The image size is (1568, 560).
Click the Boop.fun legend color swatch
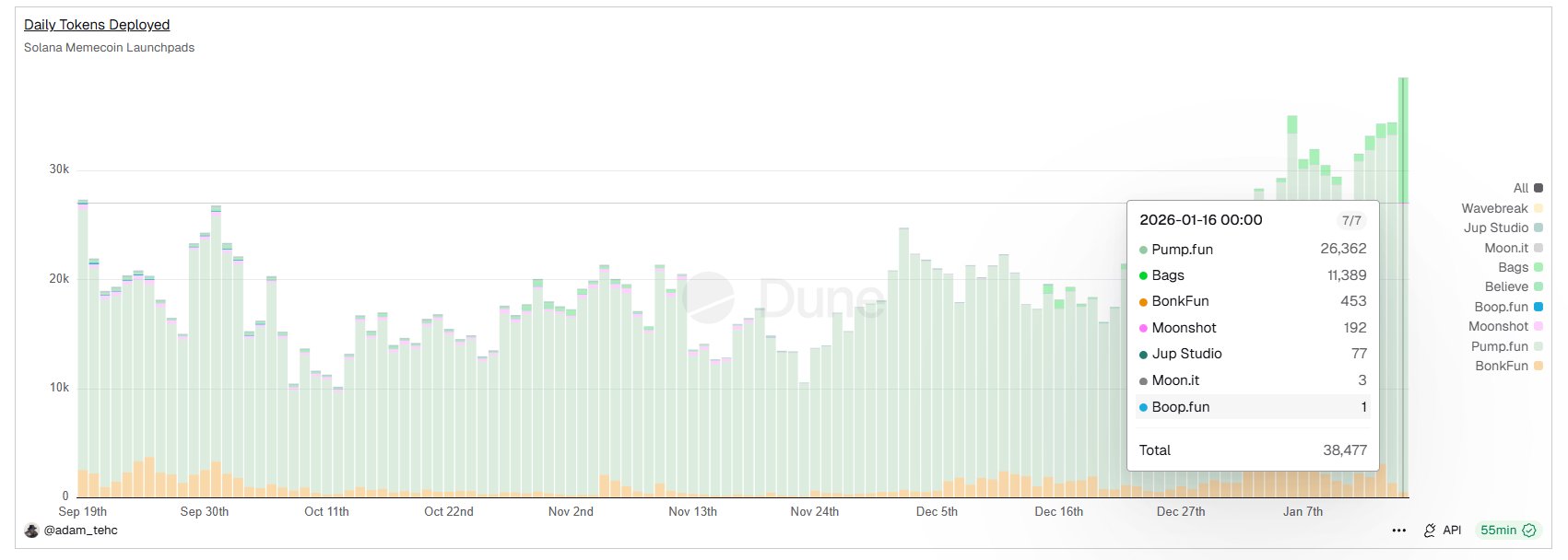tap(1538, 307)
